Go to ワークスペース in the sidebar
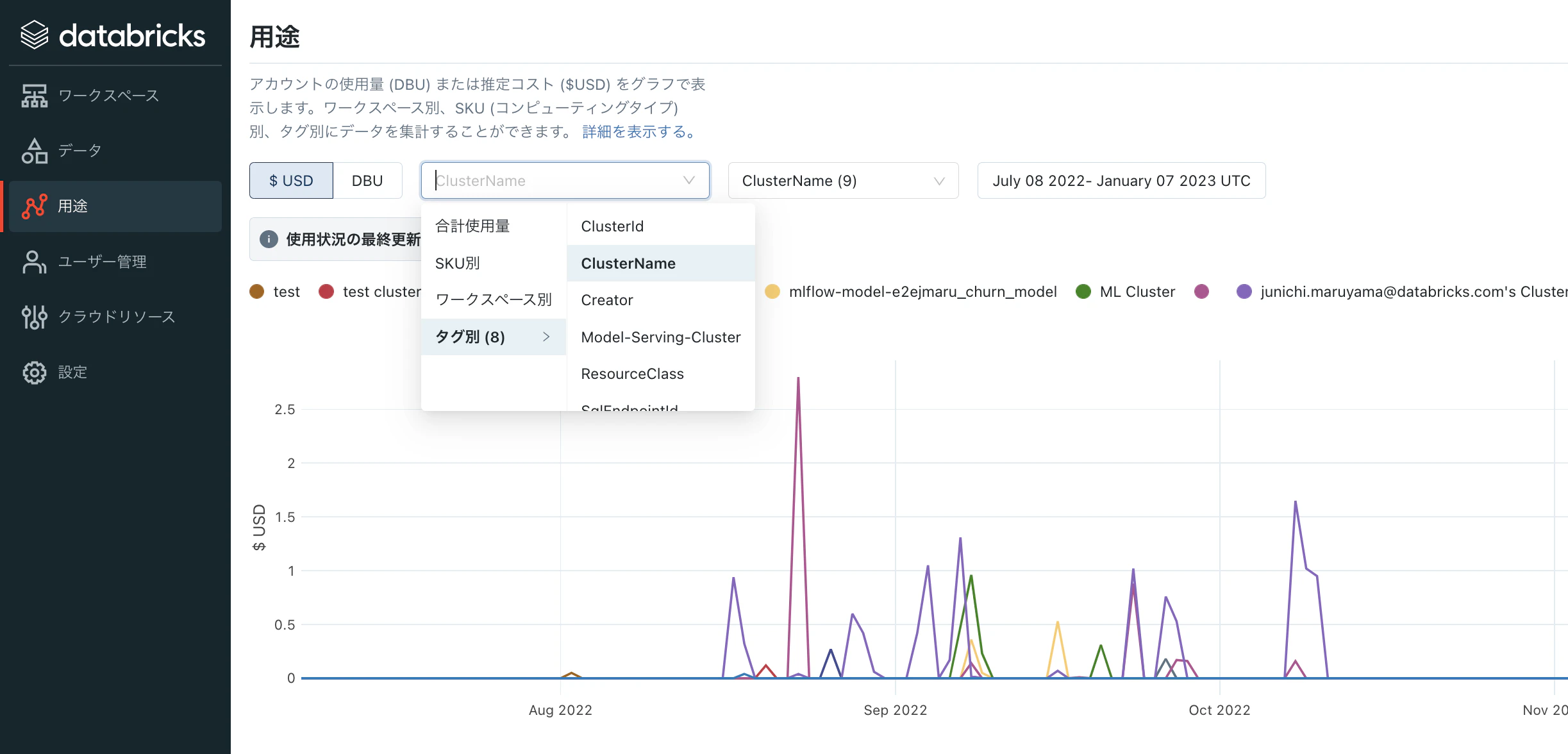The width and height of the screenshot is (1568, 754). tap(108, 96)
